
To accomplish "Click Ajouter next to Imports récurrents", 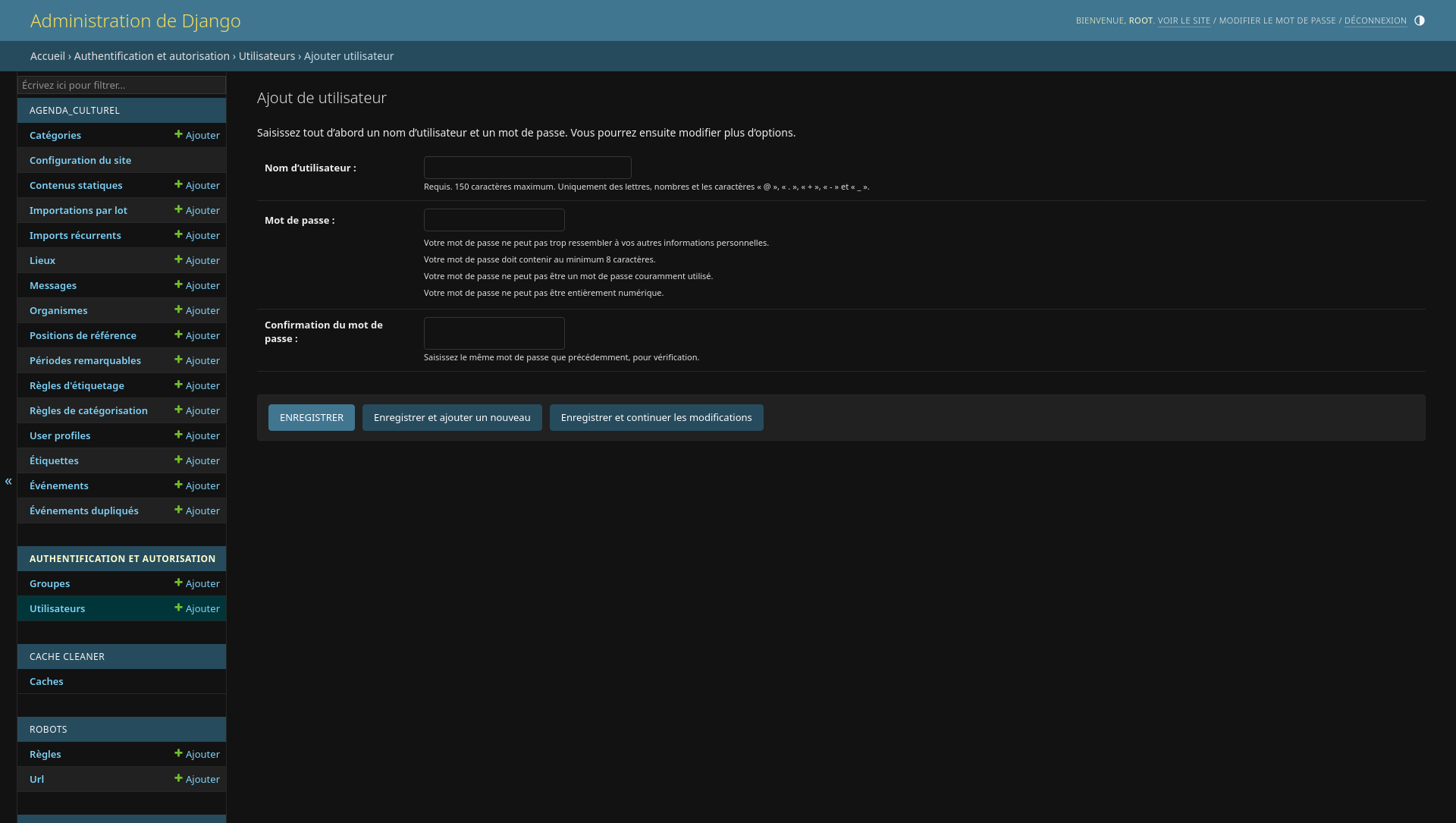I will point(197,235).
